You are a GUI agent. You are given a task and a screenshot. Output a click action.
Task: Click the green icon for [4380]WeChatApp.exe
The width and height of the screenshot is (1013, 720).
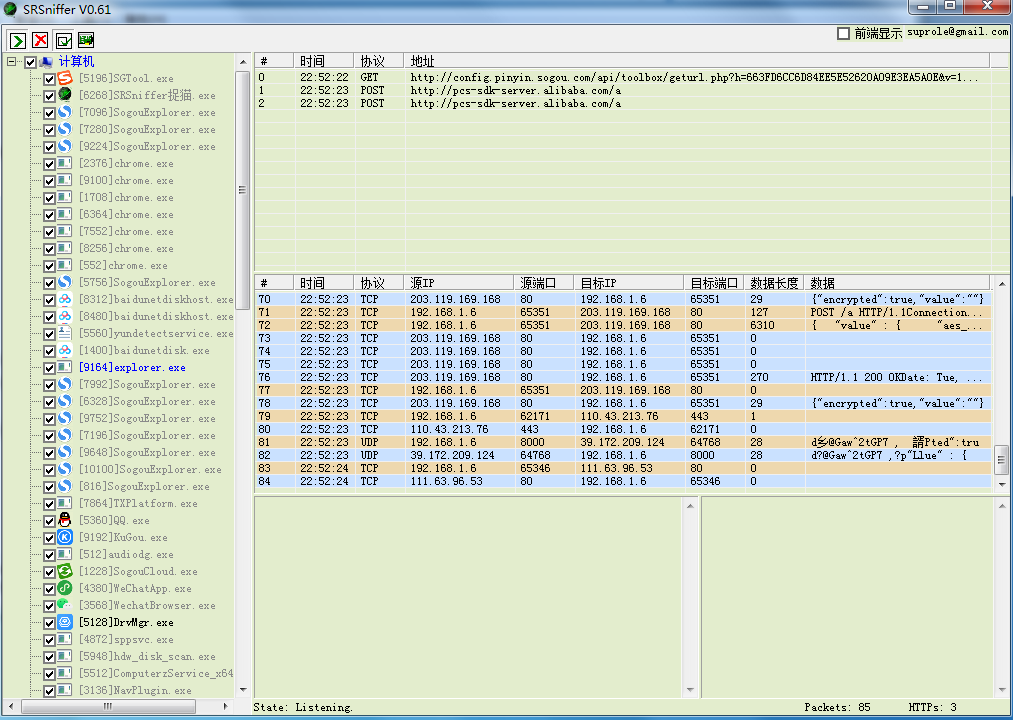pos(65,588)
